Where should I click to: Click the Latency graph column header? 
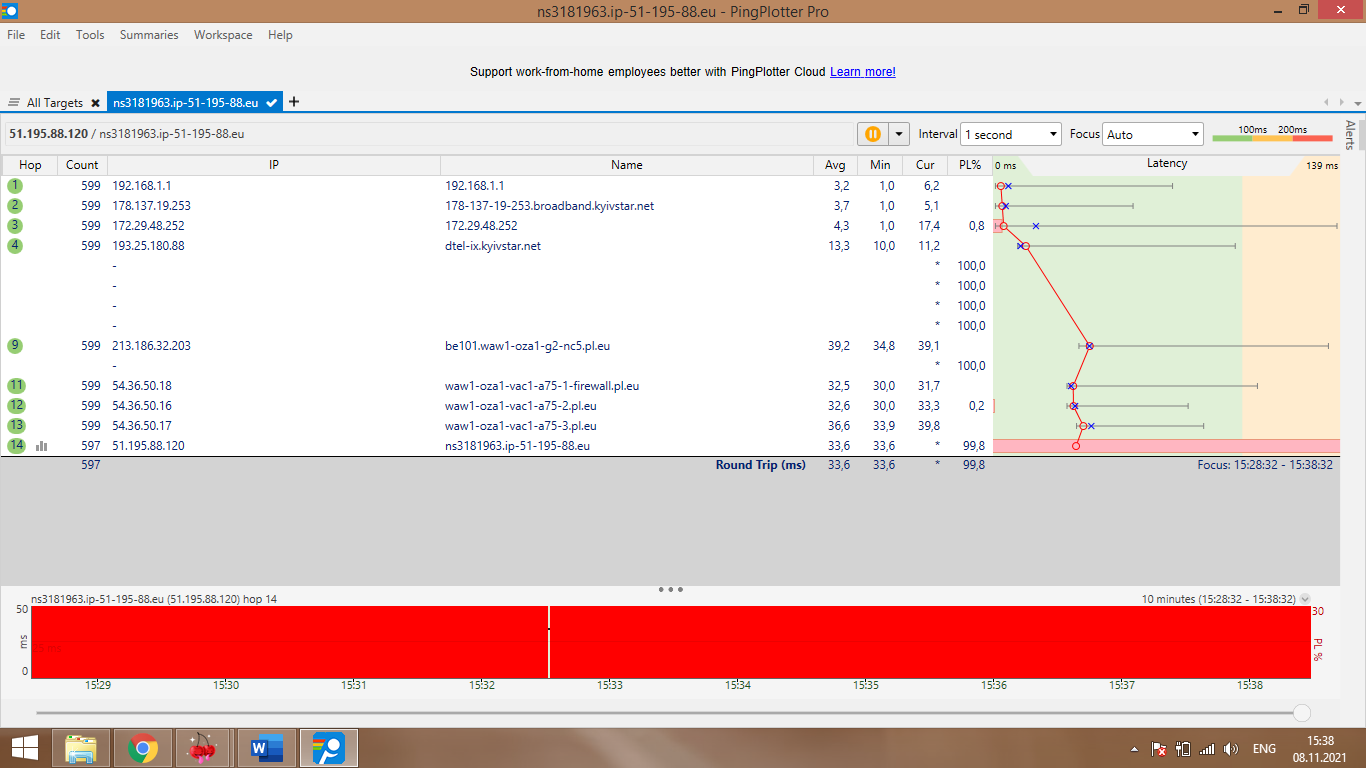pos(1166,164)
